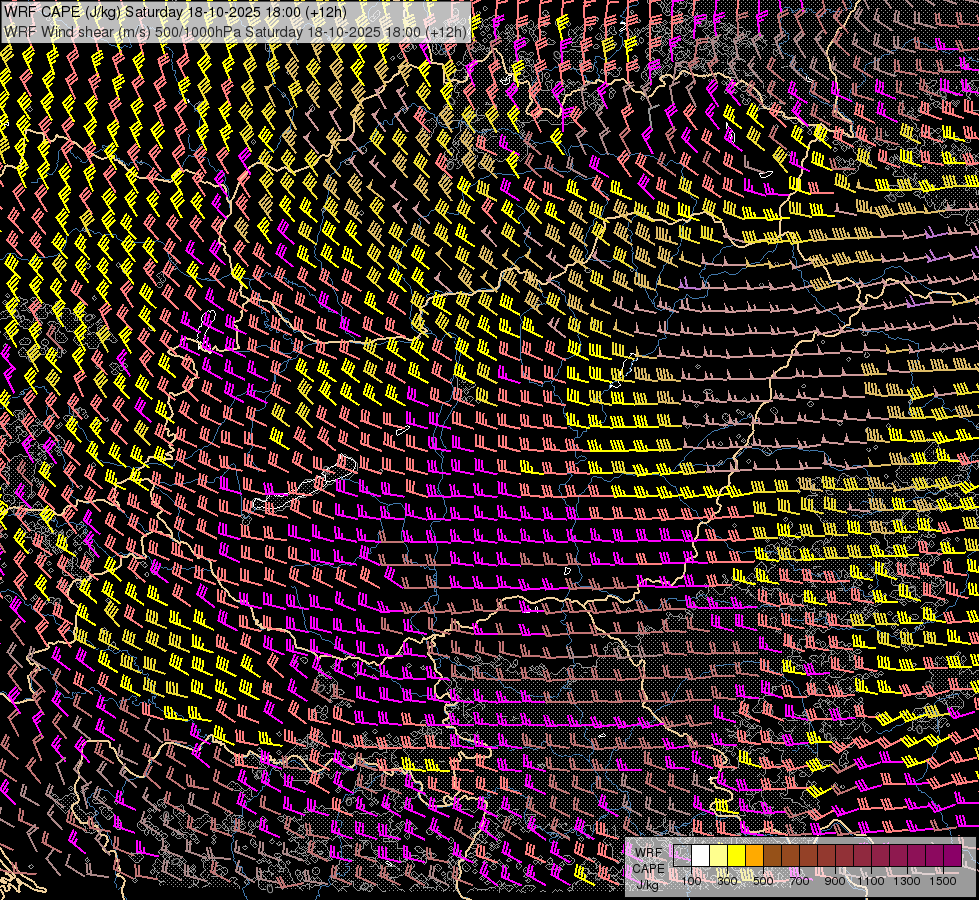This screenshot has height=900, width=979.
Task: Click the 1100 label in the legend
Action: 871,880
